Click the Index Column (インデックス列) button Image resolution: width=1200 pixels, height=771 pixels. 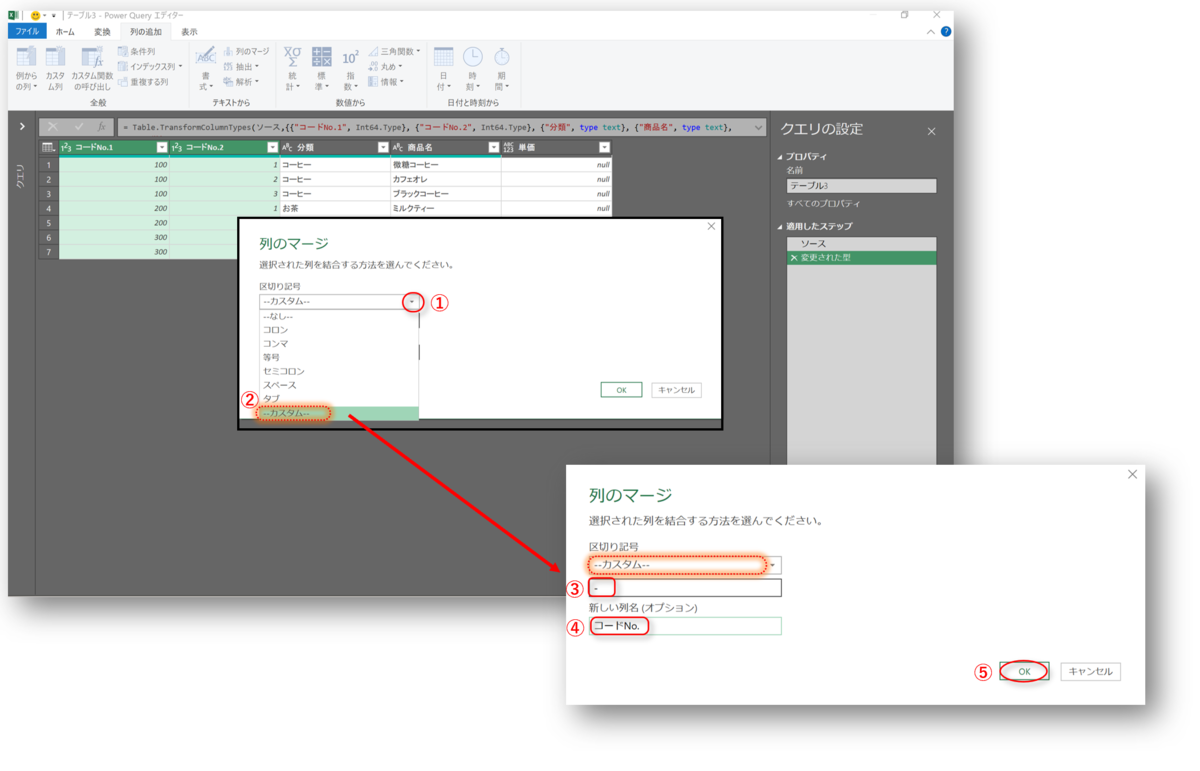tap(149, 66)
